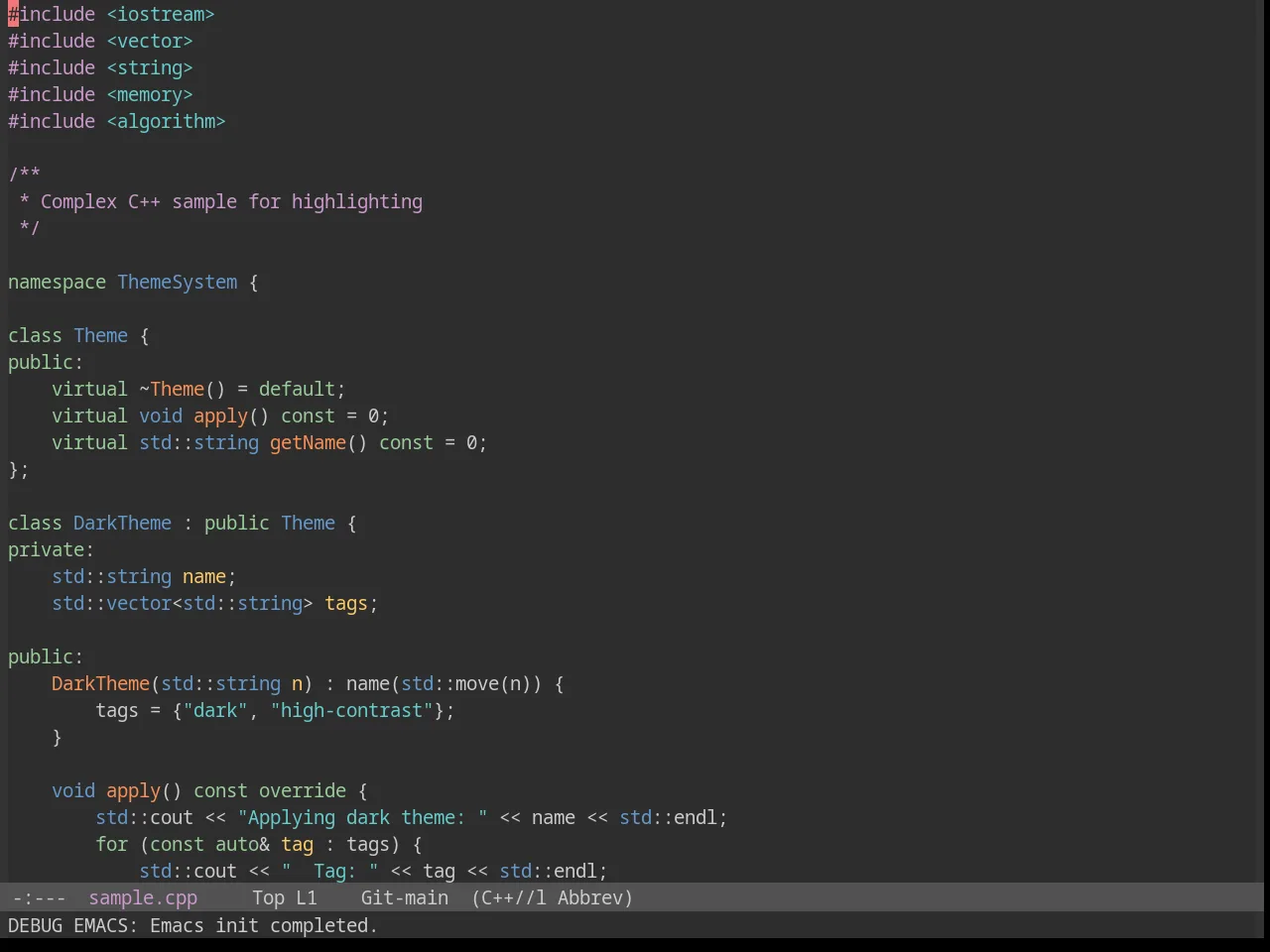The width and height of the screenshot is (1270, 952).
Task: Click 'vector' in 'std::vector<std::string>'
Action: [x=139, y=604]
